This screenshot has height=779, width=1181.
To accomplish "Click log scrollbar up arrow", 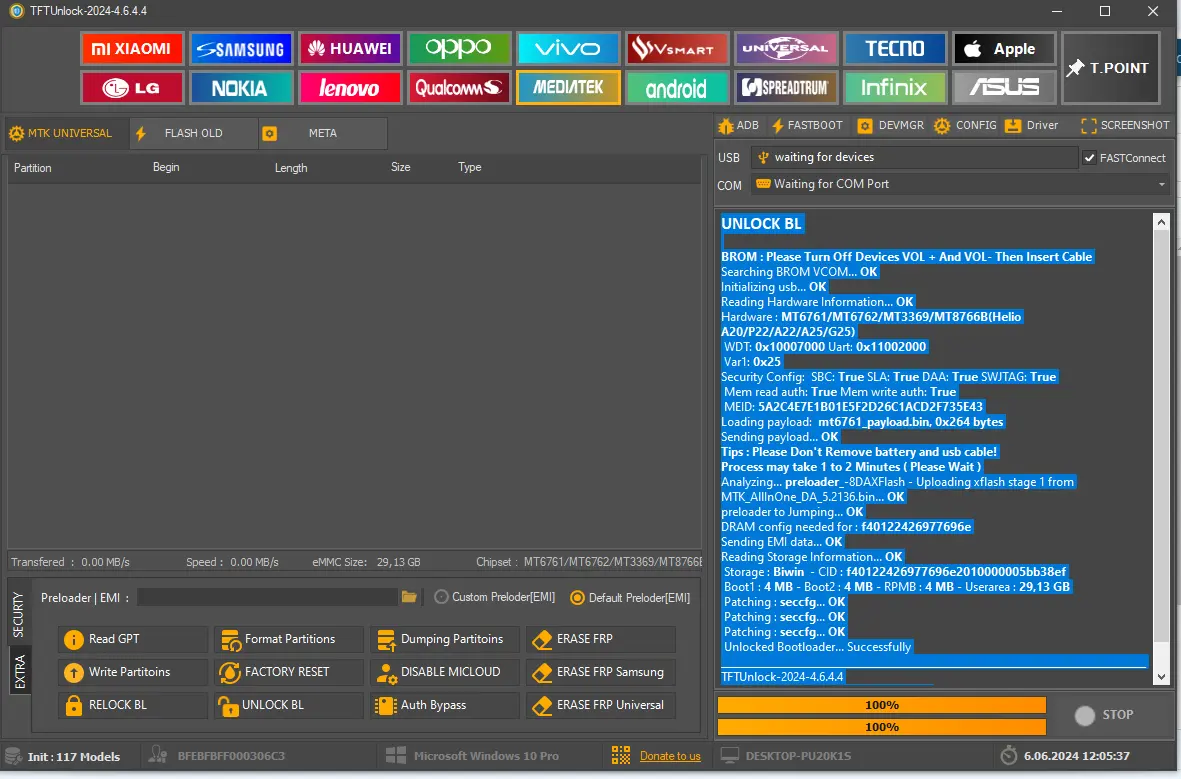I will (x=1161, y=221).
